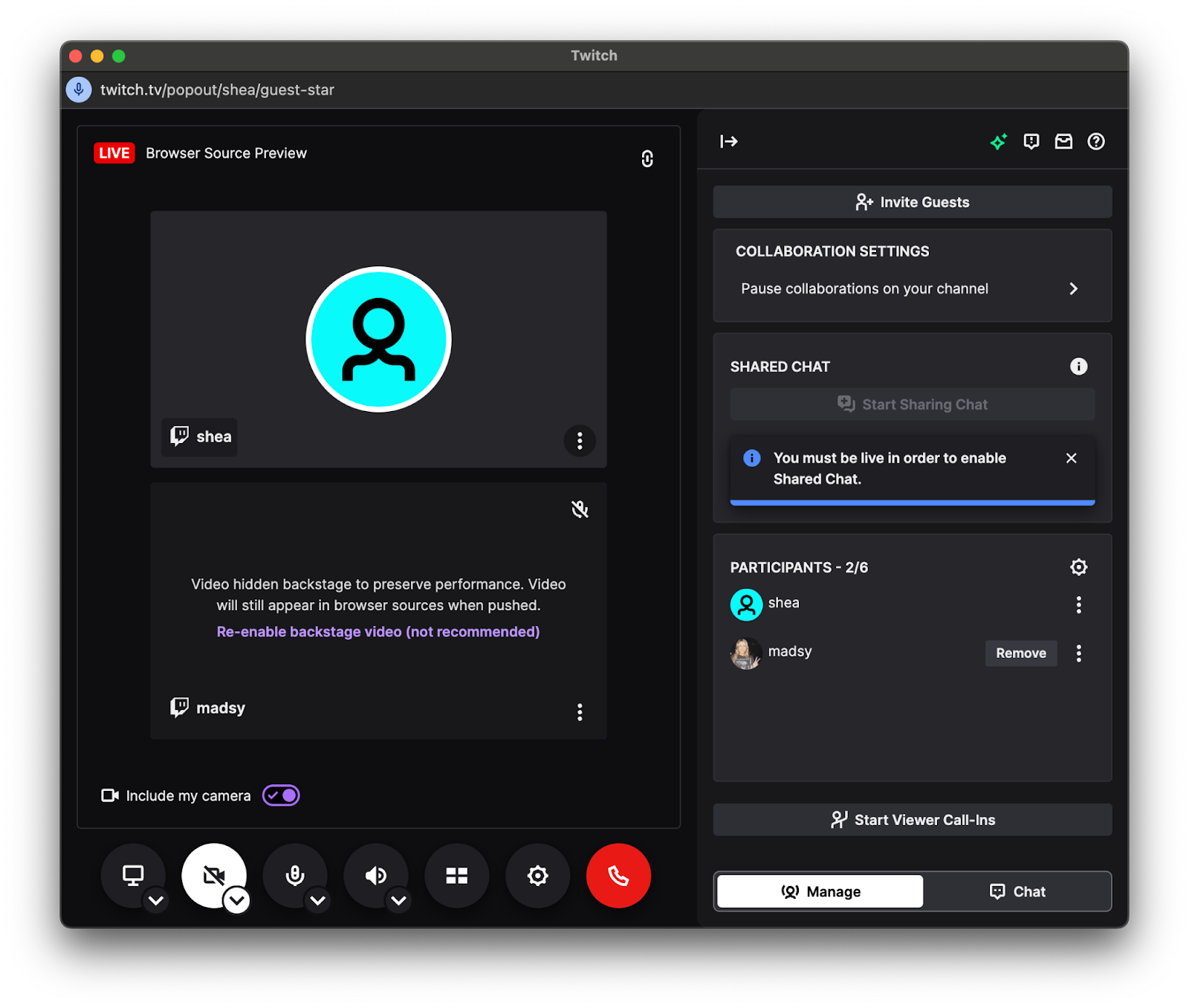Click the copy browser source link icon
1189x1008 pixels.
(x=647, y=158)
